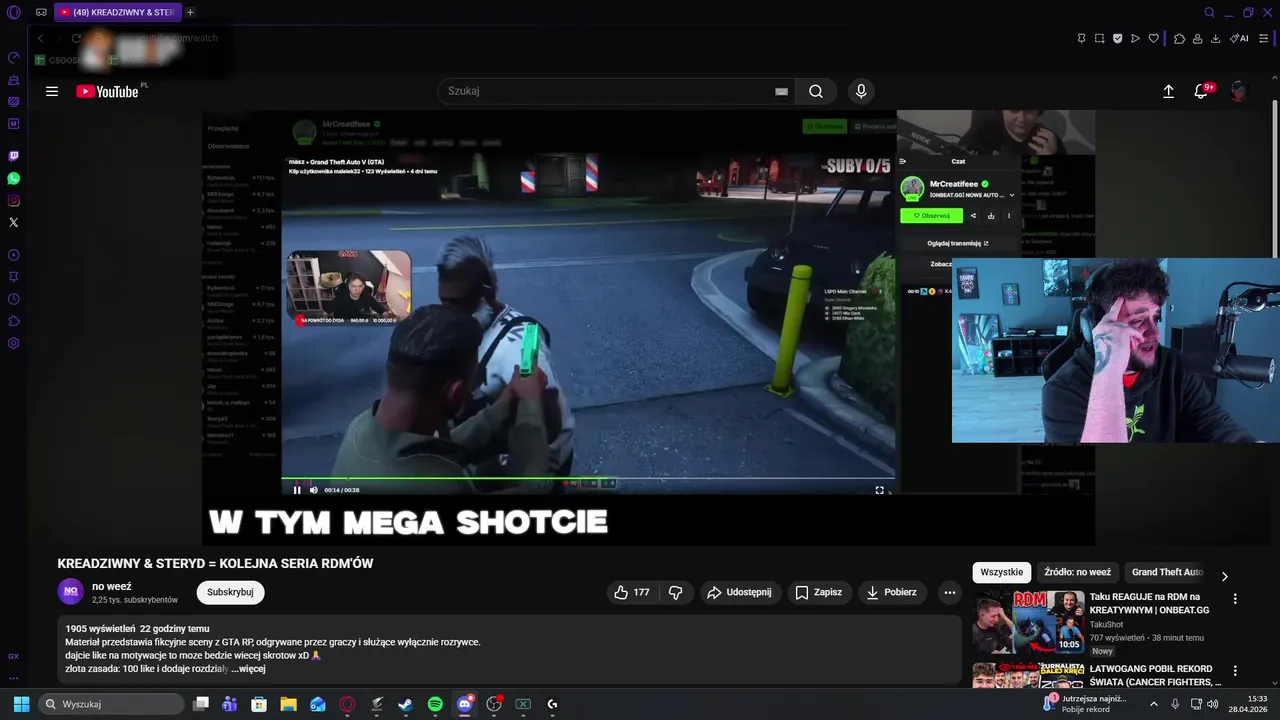Seek on the video progress bar
Viewport: 1280px width, 720px height.
point(588,479)
